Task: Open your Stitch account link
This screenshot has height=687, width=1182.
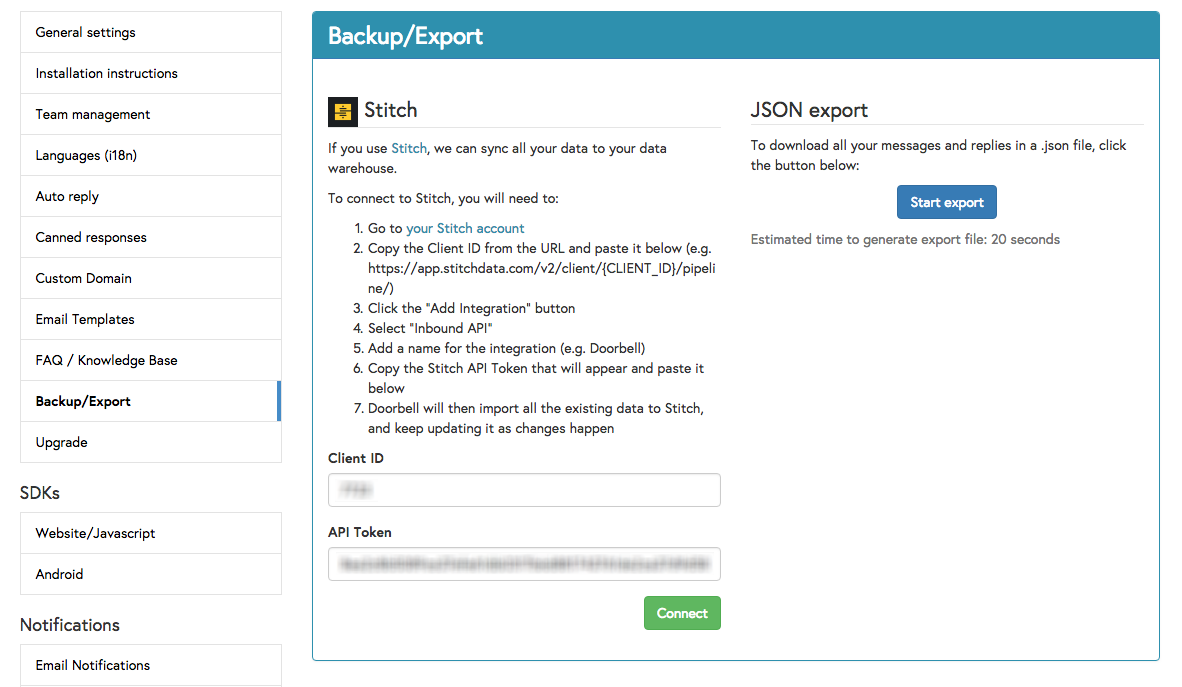Action: tap(465, 228)
